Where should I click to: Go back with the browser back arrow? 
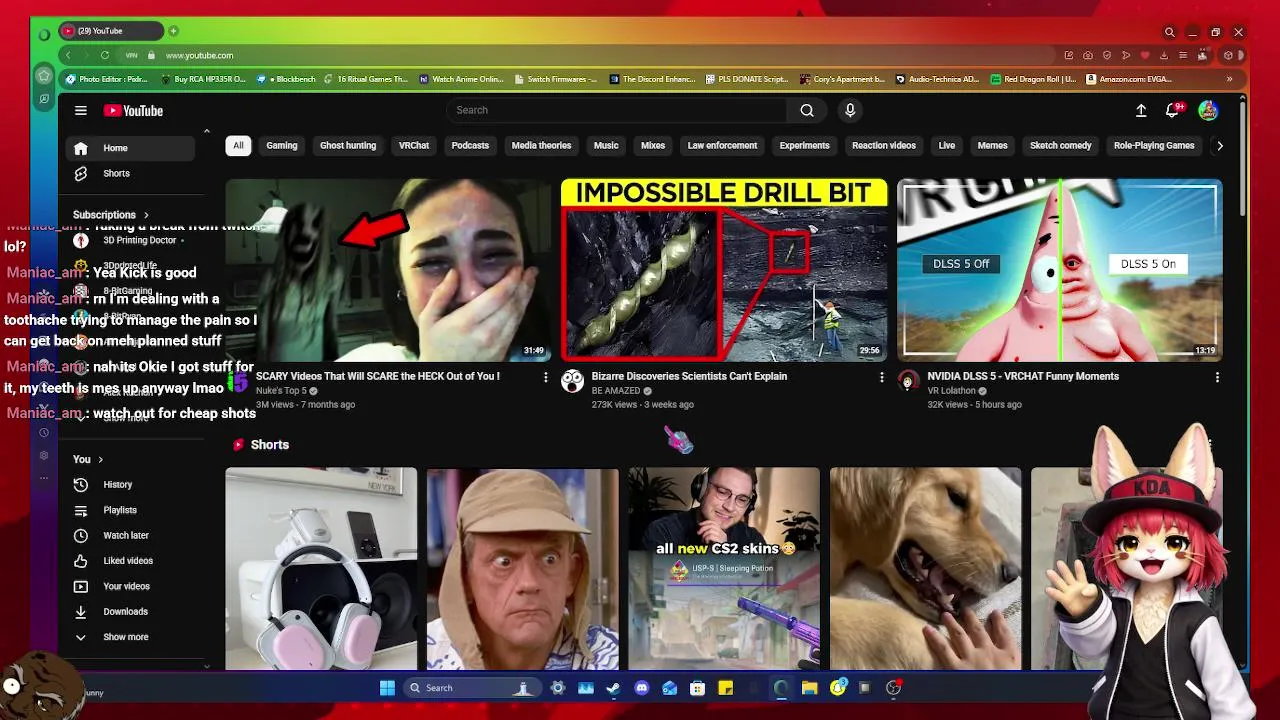tap(67, 55)
